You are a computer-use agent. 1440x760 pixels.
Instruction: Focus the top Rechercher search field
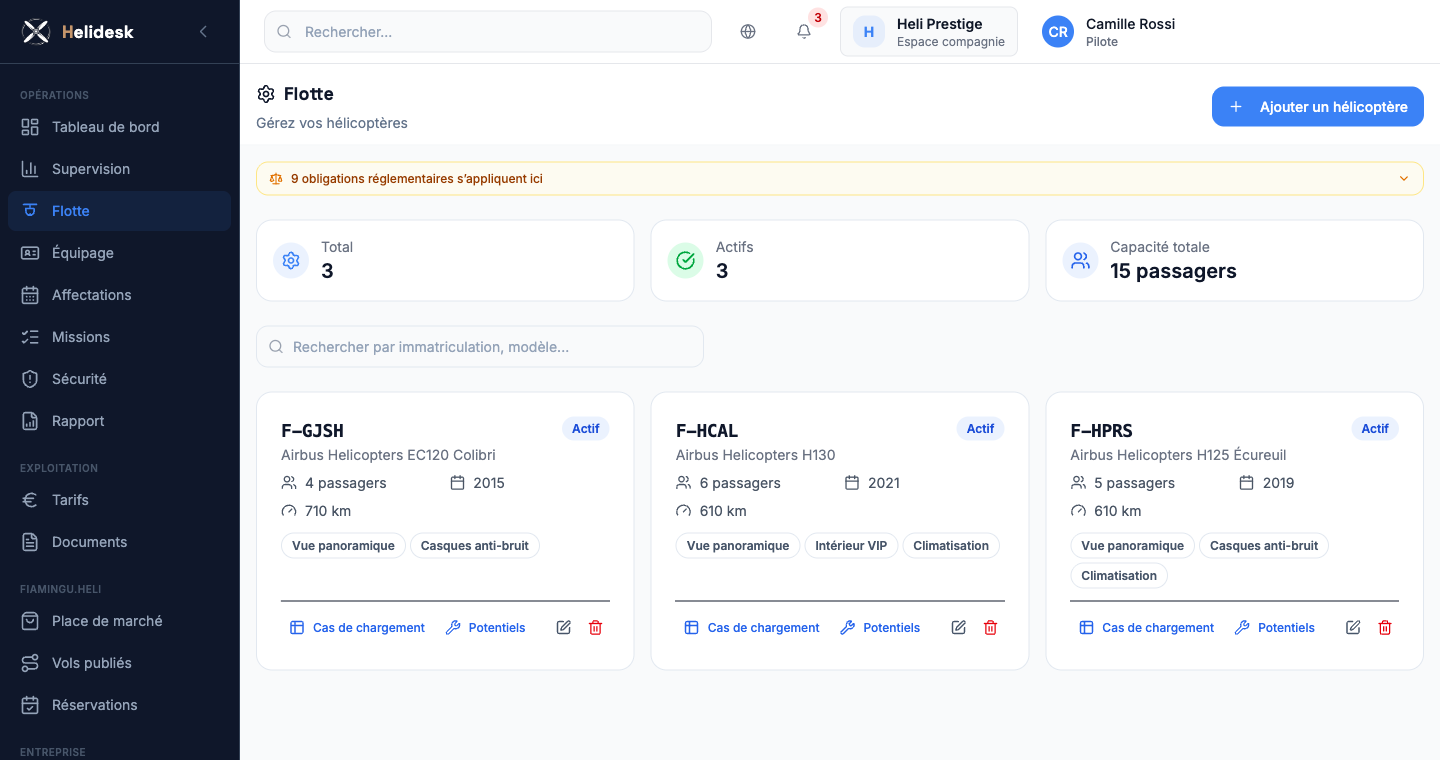[488, 32]
